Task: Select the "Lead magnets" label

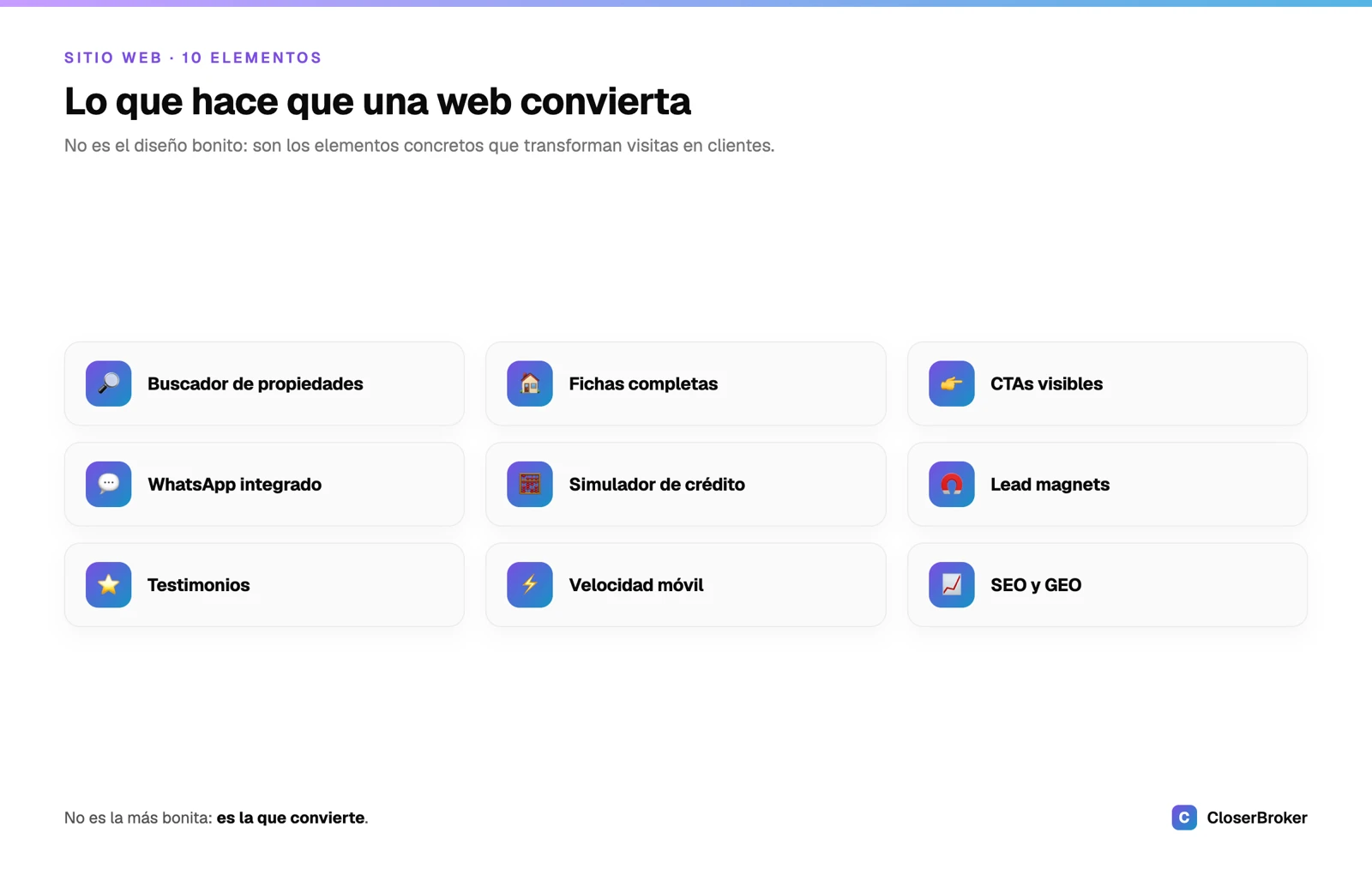Action: point(1050,484)
